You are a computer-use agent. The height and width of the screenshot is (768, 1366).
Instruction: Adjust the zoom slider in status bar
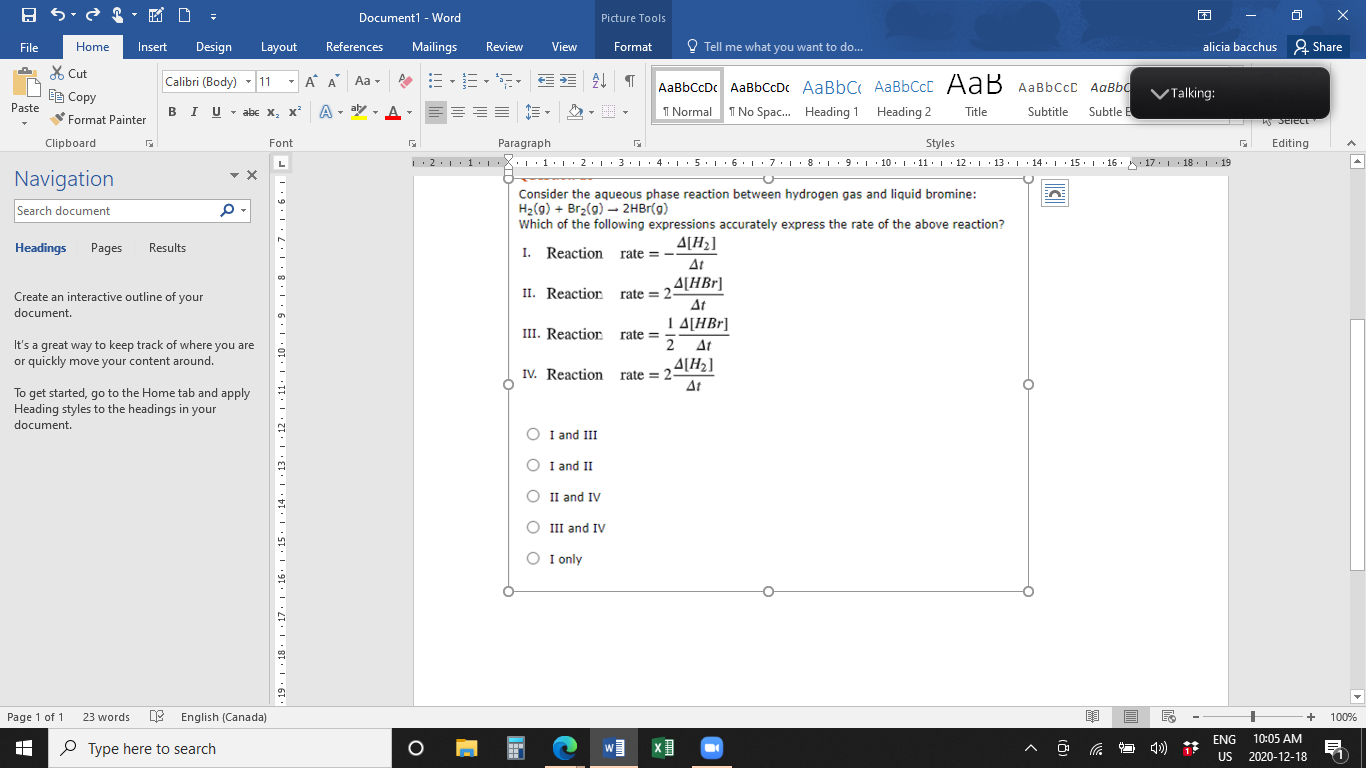coord(1251,716)
